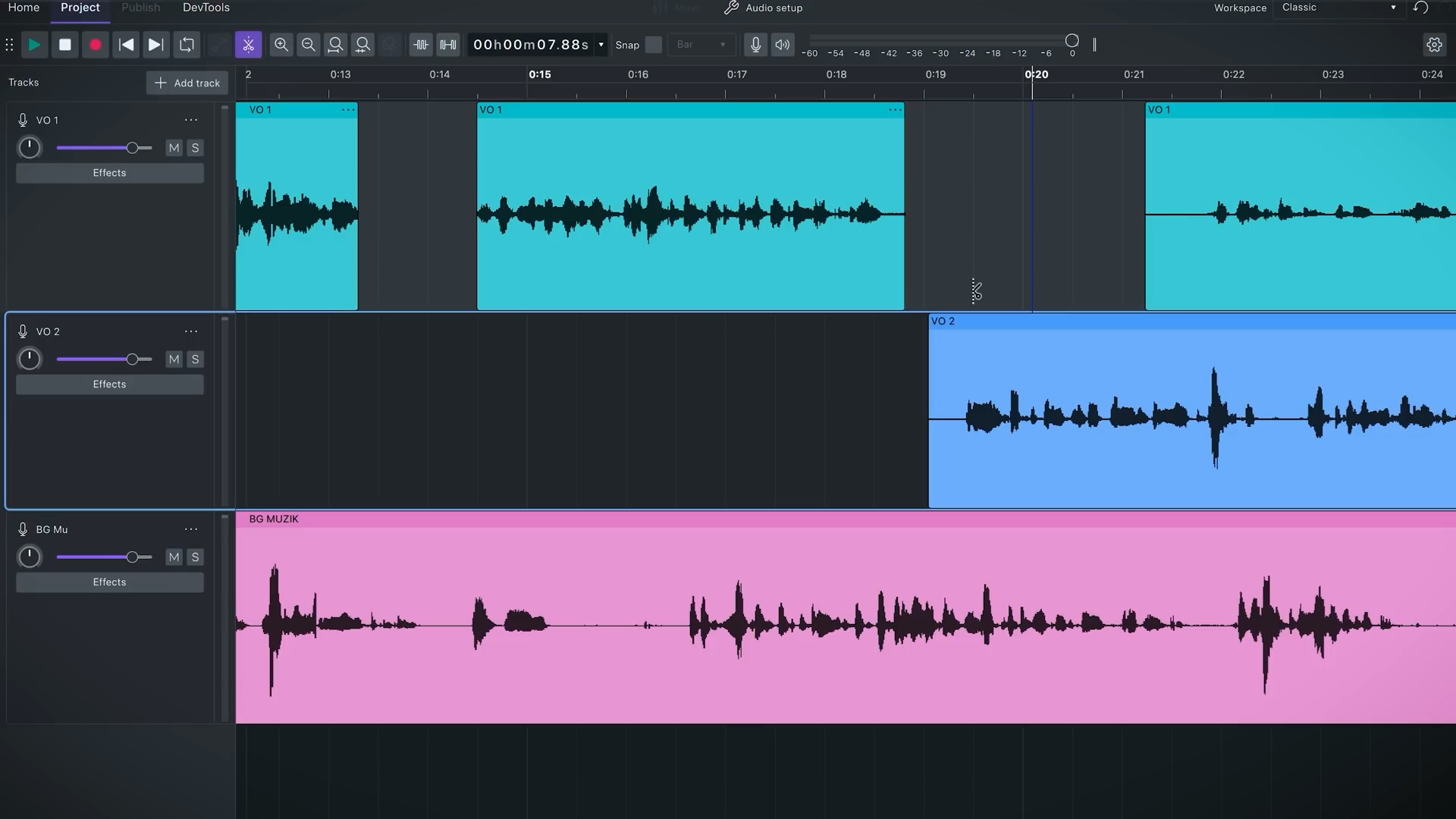Click the speaker output icon
The width and height of the screenshot is (1456, 819).
[x=782, y=45]
